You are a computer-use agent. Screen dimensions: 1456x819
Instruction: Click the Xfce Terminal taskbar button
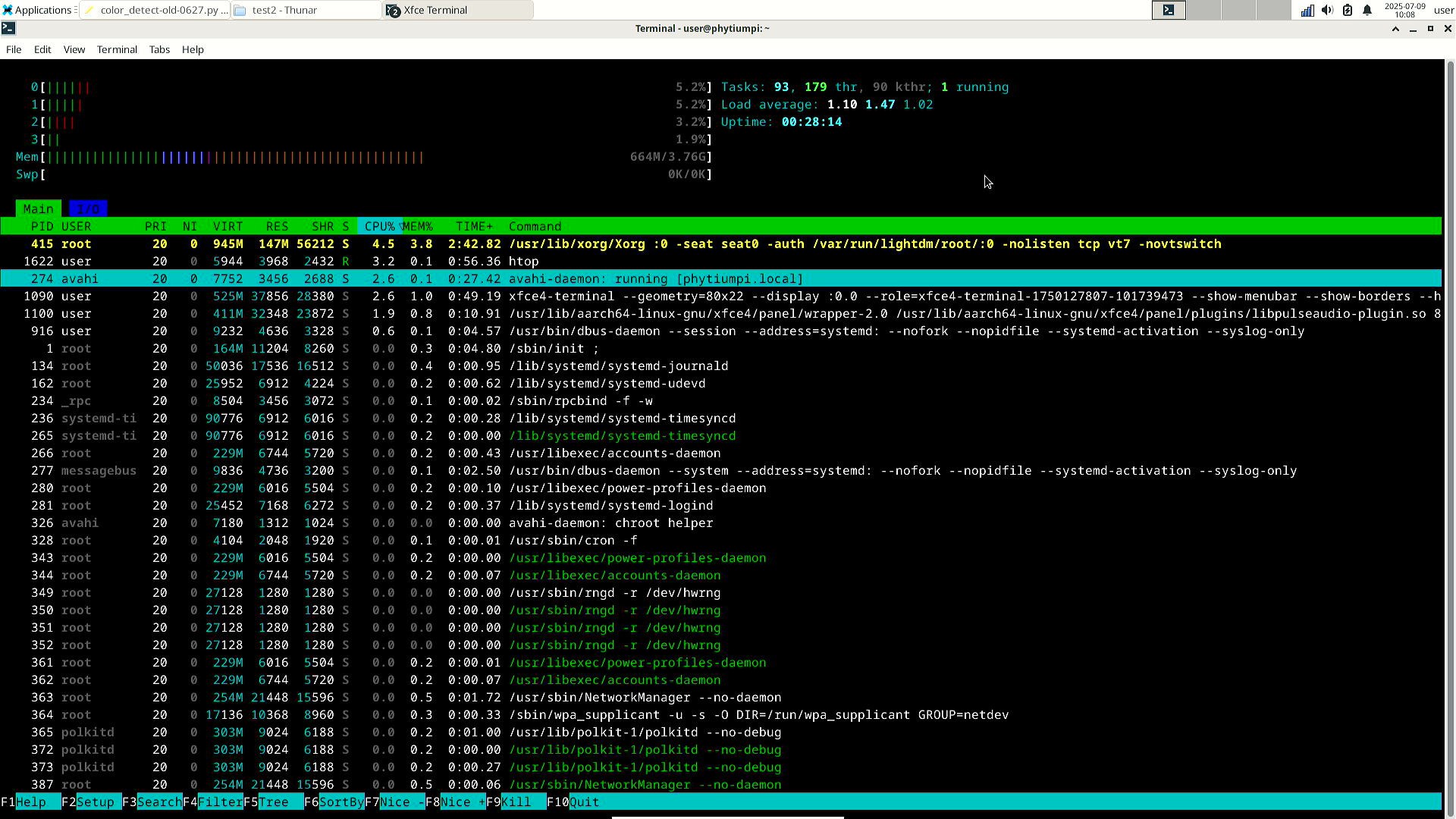click(x=459, y=10)
